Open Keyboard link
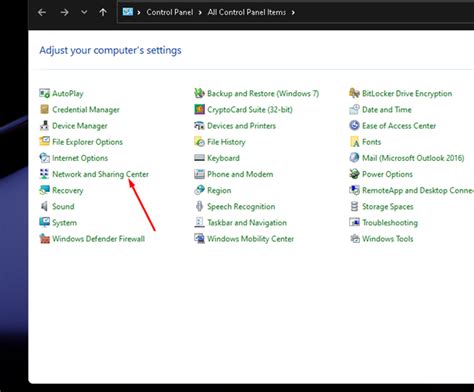The image size is (474, 392). [x=223, y=158]
